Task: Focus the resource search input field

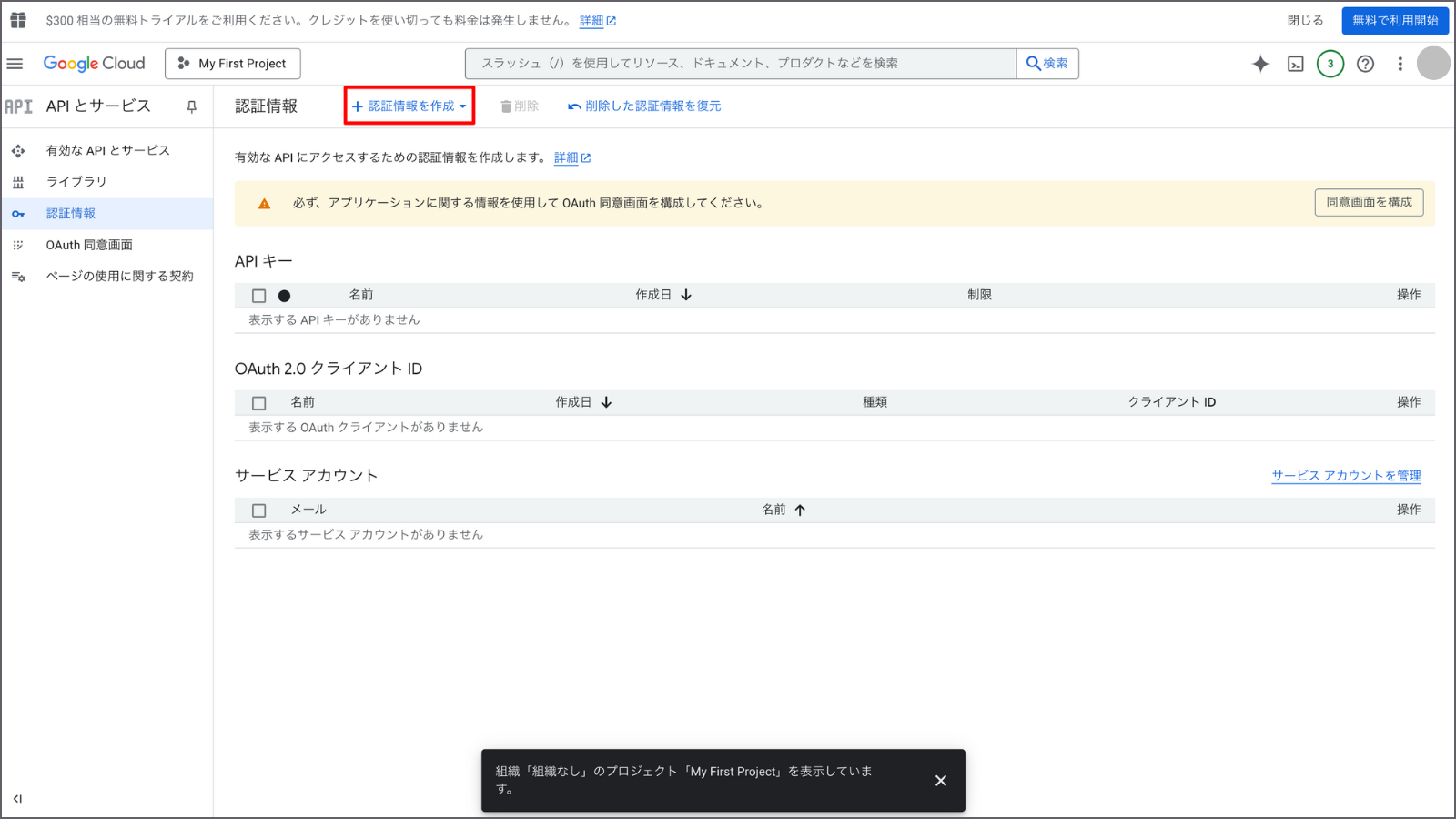Action: coord(741,64)
